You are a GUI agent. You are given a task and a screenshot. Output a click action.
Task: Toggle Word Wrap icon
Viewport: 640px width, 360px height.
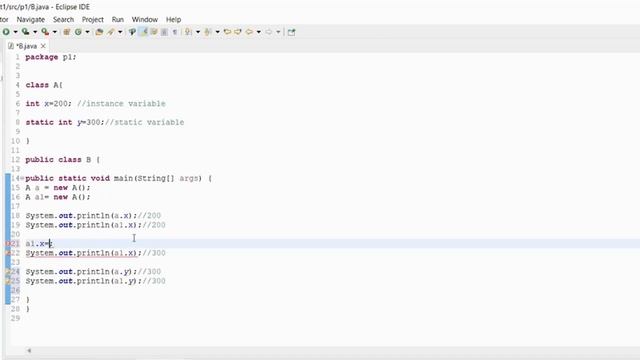(x=154, y=32)
